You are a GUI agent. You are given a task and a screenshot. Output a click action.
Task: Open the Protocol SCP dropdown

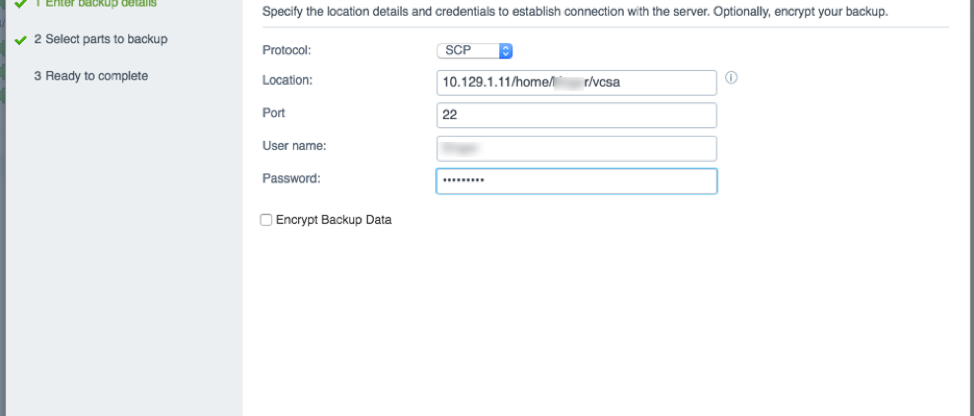pyautogui.click(x=475, y=51)
